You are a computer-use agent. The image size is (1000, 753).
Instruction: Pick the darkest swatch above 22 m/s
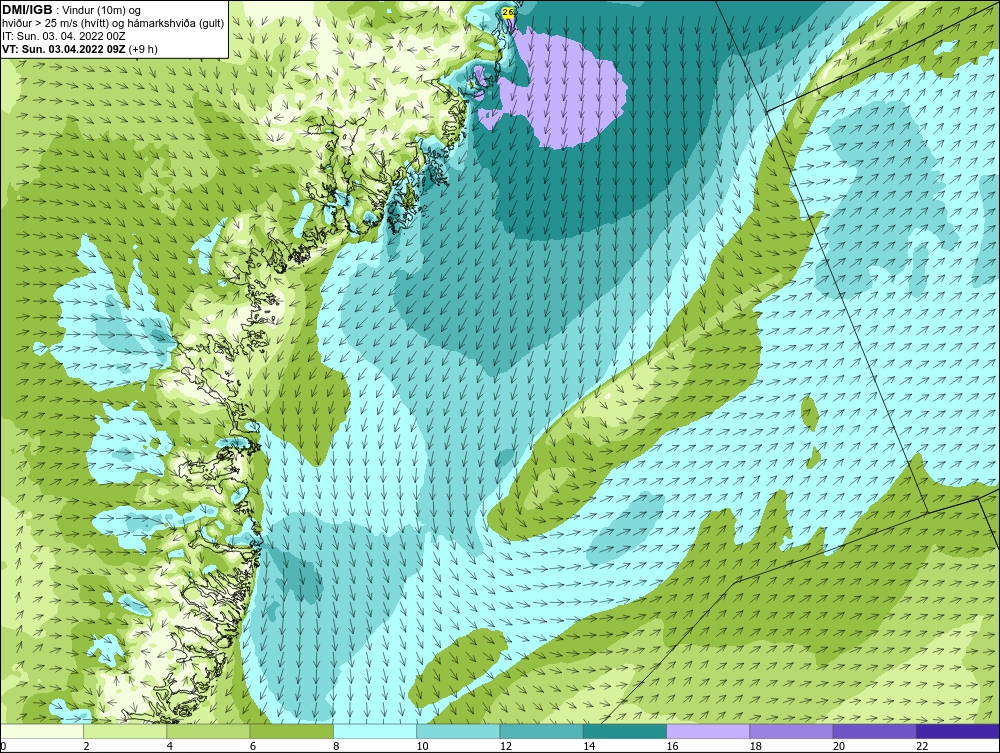958,731
